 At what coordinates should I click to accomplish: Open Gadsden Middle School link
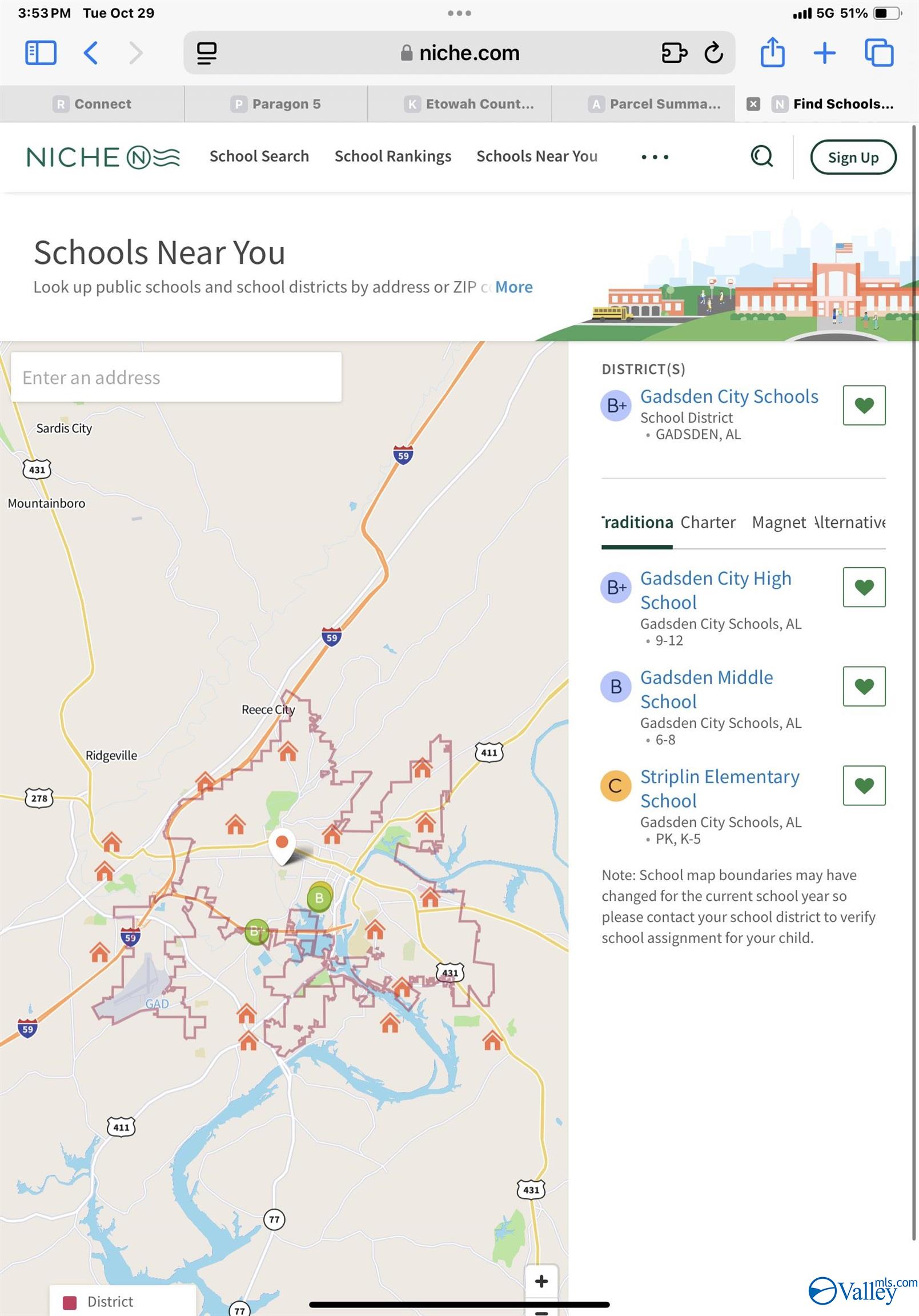[707, 689]
